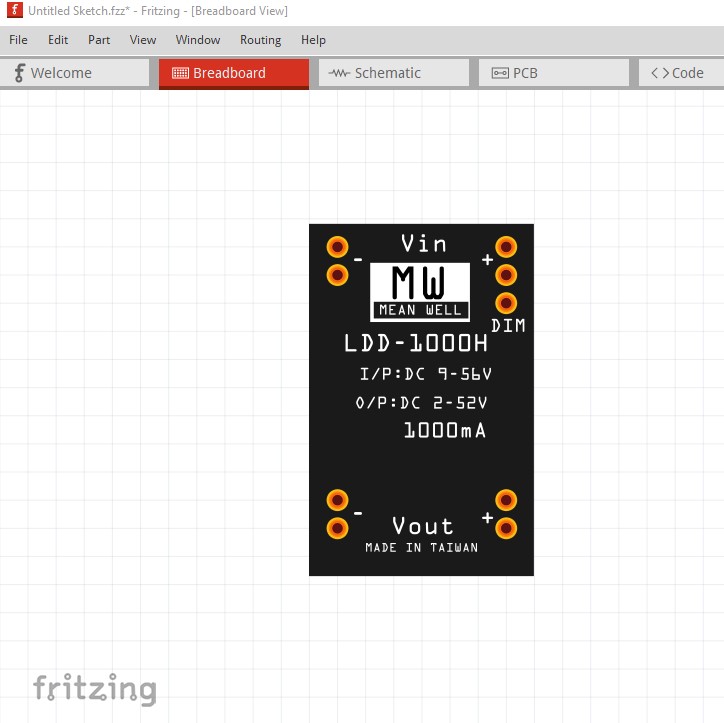The height and width of the screenshot is (723, 724).
Task: Click the upper Vin plus pin
Action: click(x=506, y=247)
